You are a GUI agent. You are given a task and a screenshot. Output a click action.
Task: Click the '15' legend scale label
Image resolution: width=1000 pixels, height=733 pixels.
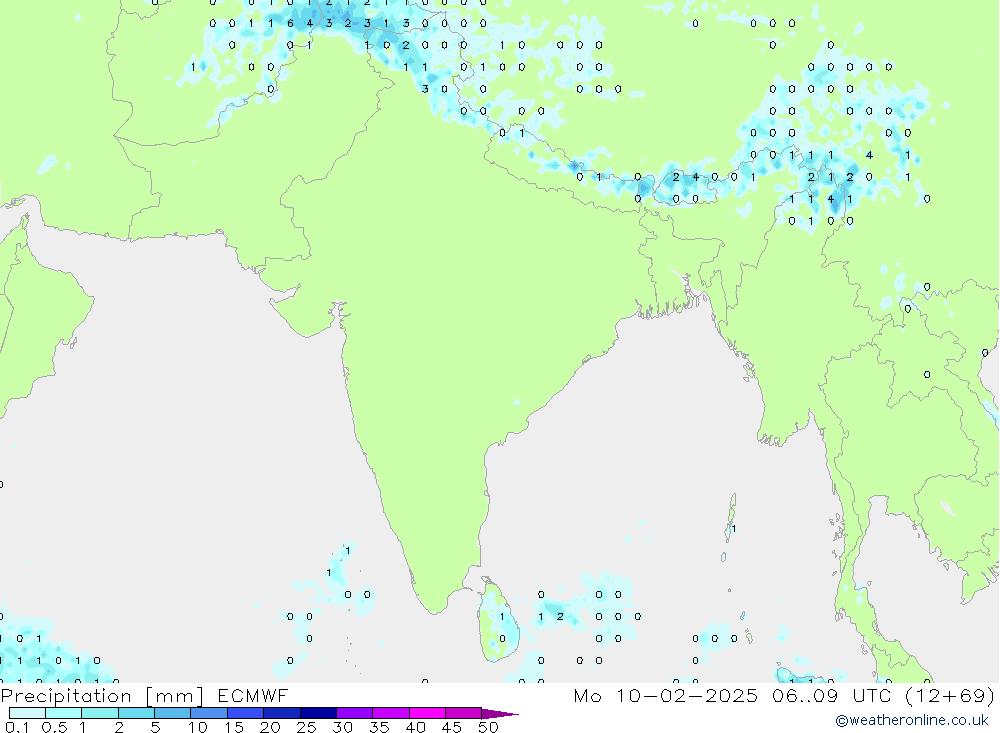(x=234, y=727)
